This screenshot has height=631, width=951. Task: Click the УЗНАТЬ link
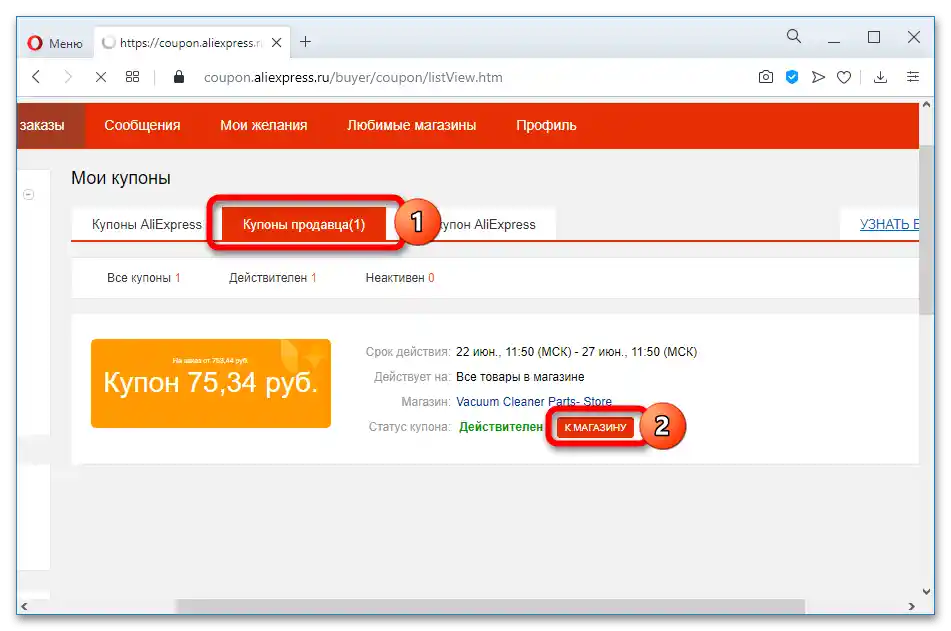[889, 224]
